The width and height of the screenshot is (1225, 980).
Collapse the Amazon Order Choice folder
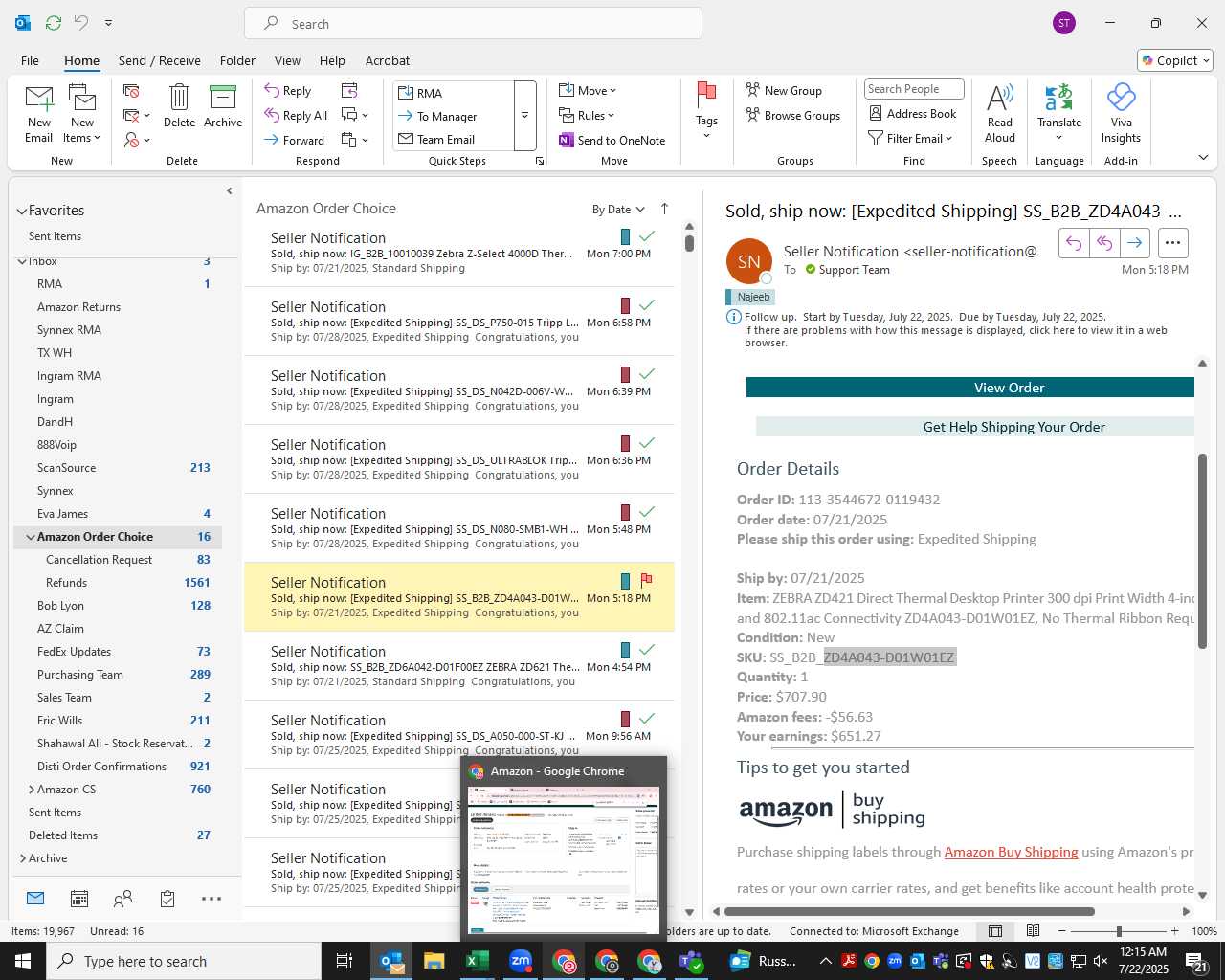pos(31,537)
